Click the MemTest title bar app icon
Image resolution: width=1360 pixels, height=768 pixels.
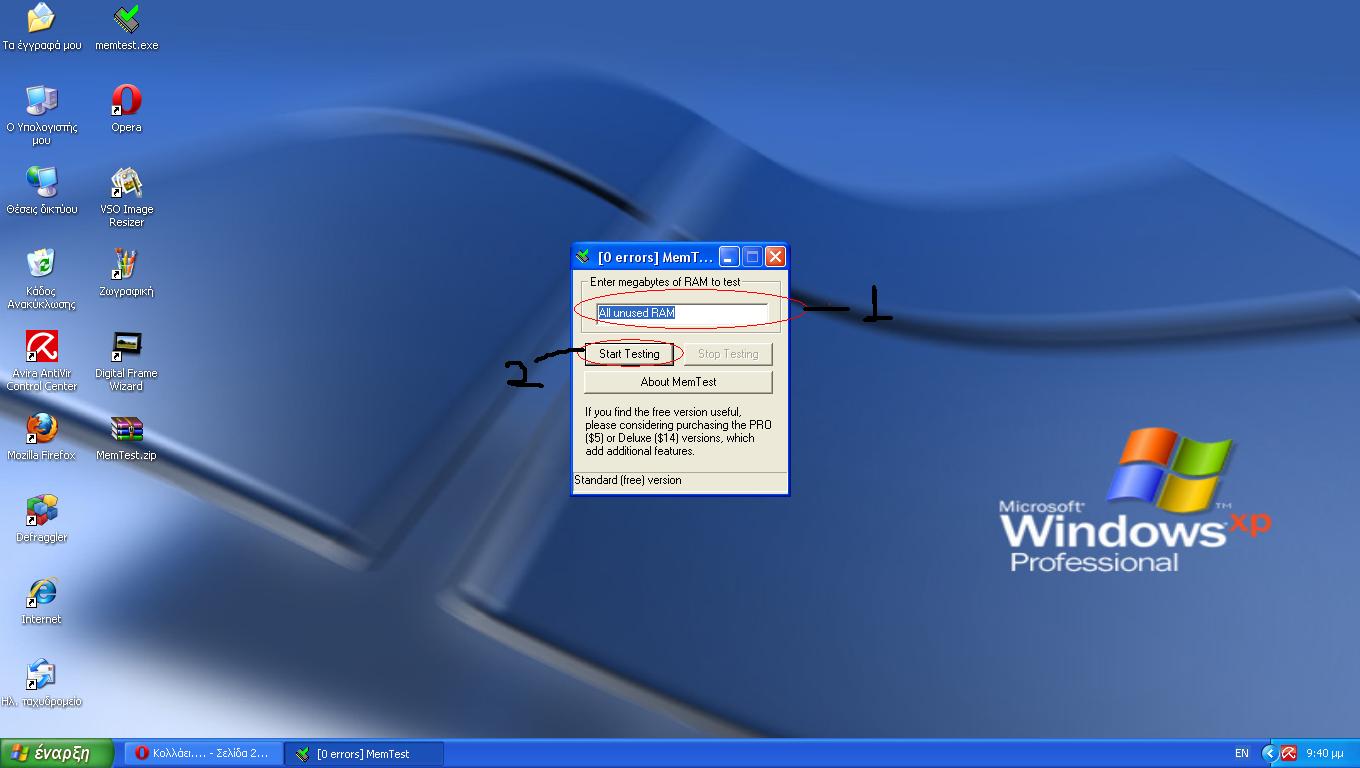click(583, 257)
